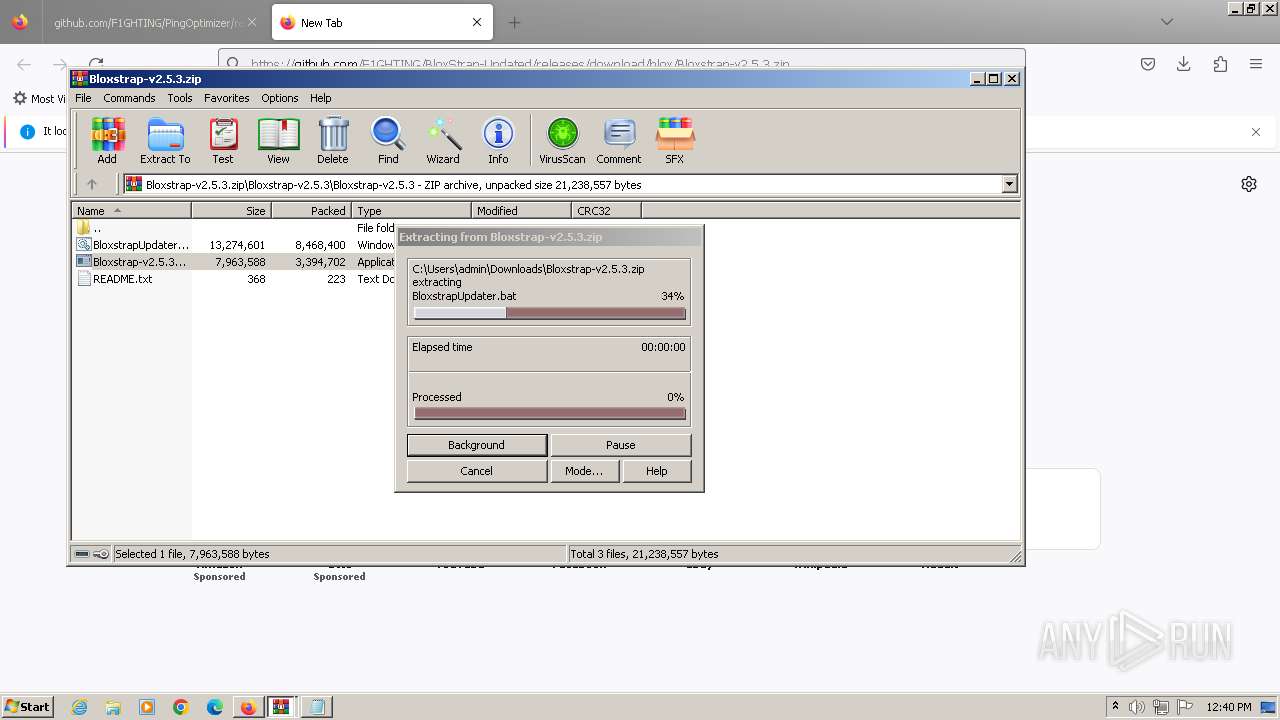Cancel the extraction
The image size is (1280, 720).
click(x=477, y=471)
